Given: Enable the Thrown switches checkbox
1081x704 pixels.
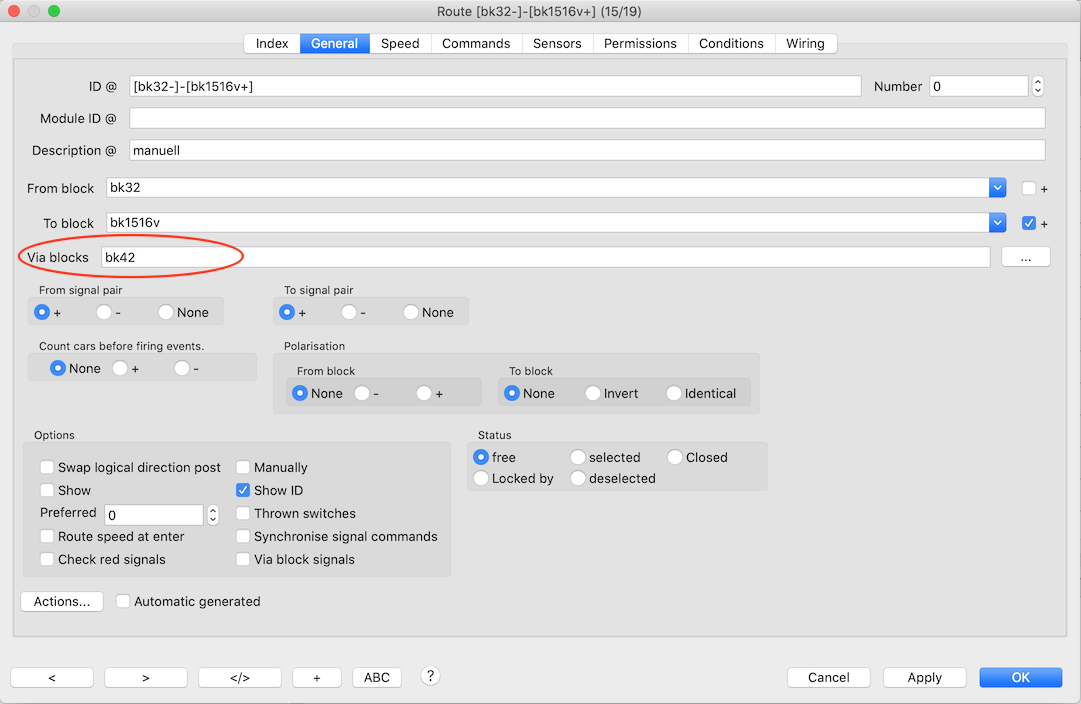Looking at the screenshot, I should (x=243, y=513).
